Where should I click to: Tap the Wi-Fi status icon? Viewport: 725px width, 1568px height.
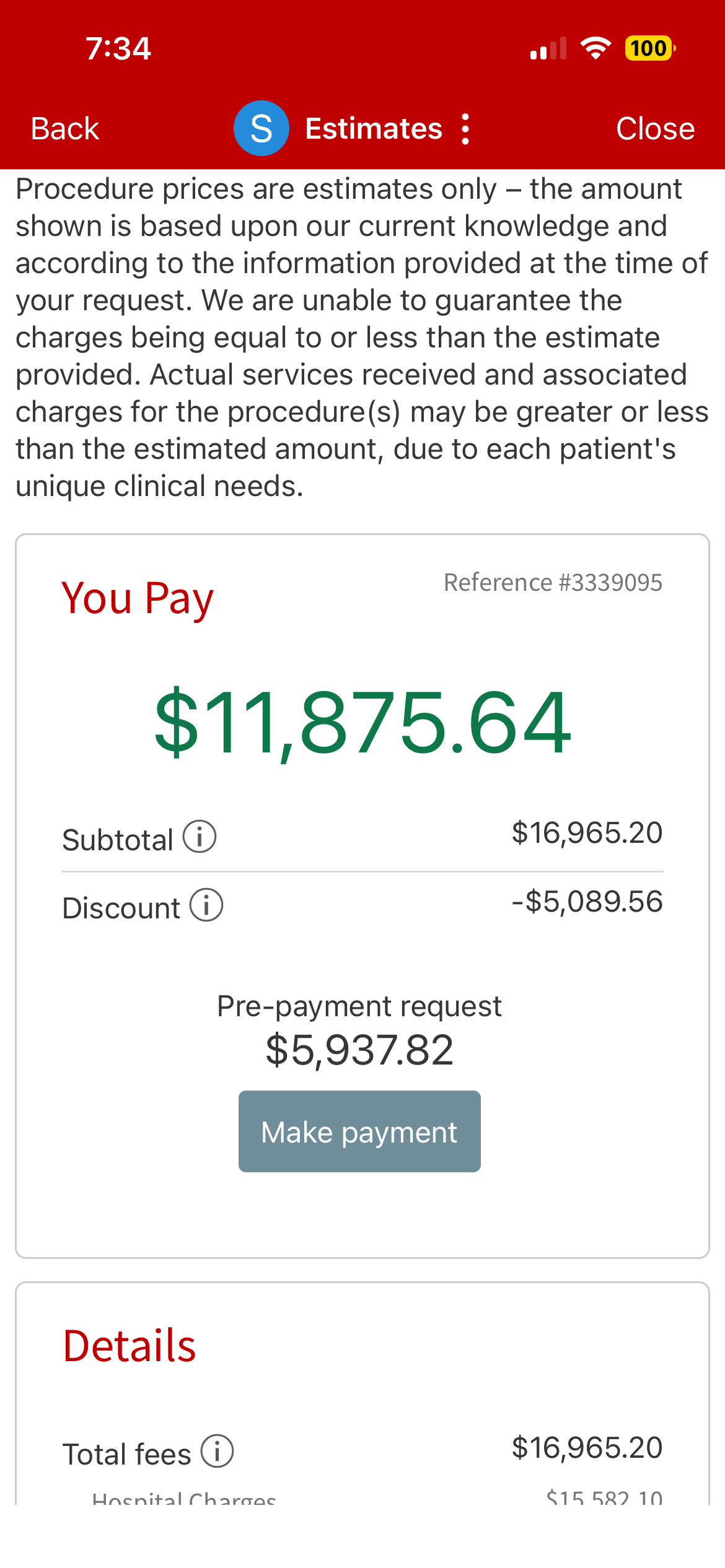[595, 48]
